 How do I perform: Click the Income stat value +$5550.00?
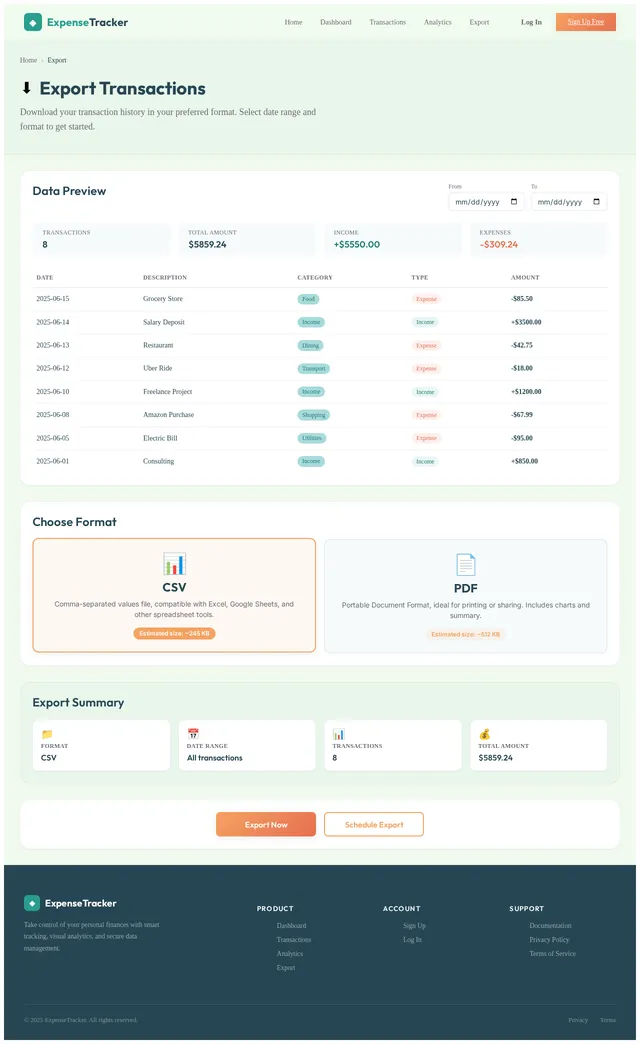(x=357, y=244)
